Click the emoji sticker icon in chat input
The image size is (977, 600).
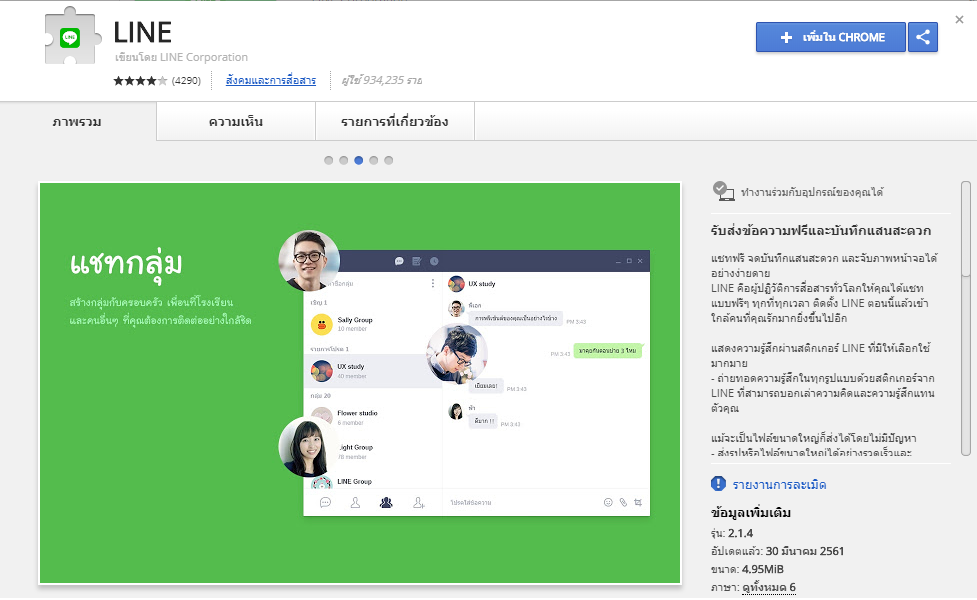608,502
